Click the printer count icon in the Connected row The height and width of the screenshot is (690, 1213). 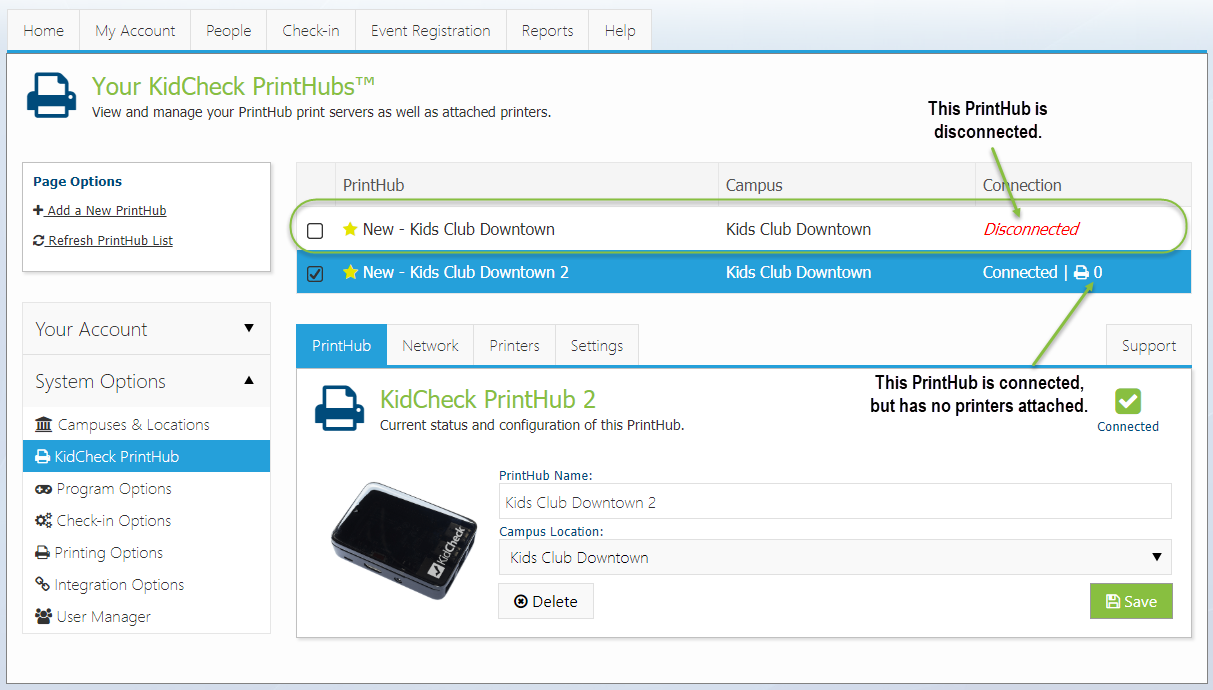pos(1081,273)
